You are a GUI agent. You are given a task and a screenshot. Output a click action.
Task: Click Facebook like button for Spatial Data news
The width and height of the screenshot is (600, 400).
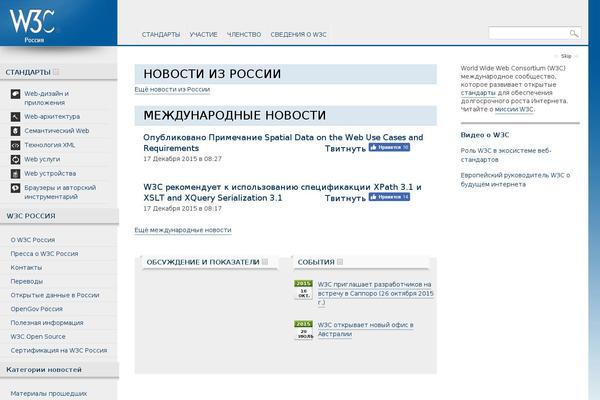[x=389, y=147]
